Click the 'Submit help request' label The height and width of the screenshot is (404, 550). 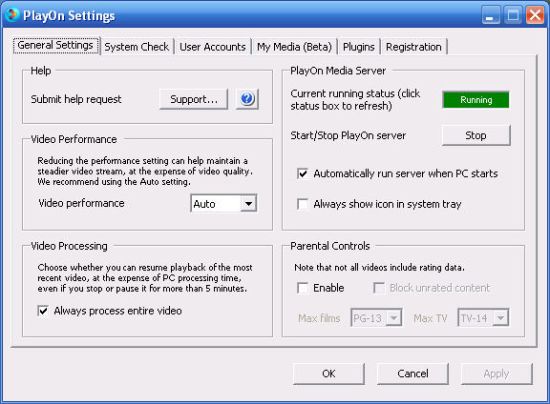[x=76, y=99]
